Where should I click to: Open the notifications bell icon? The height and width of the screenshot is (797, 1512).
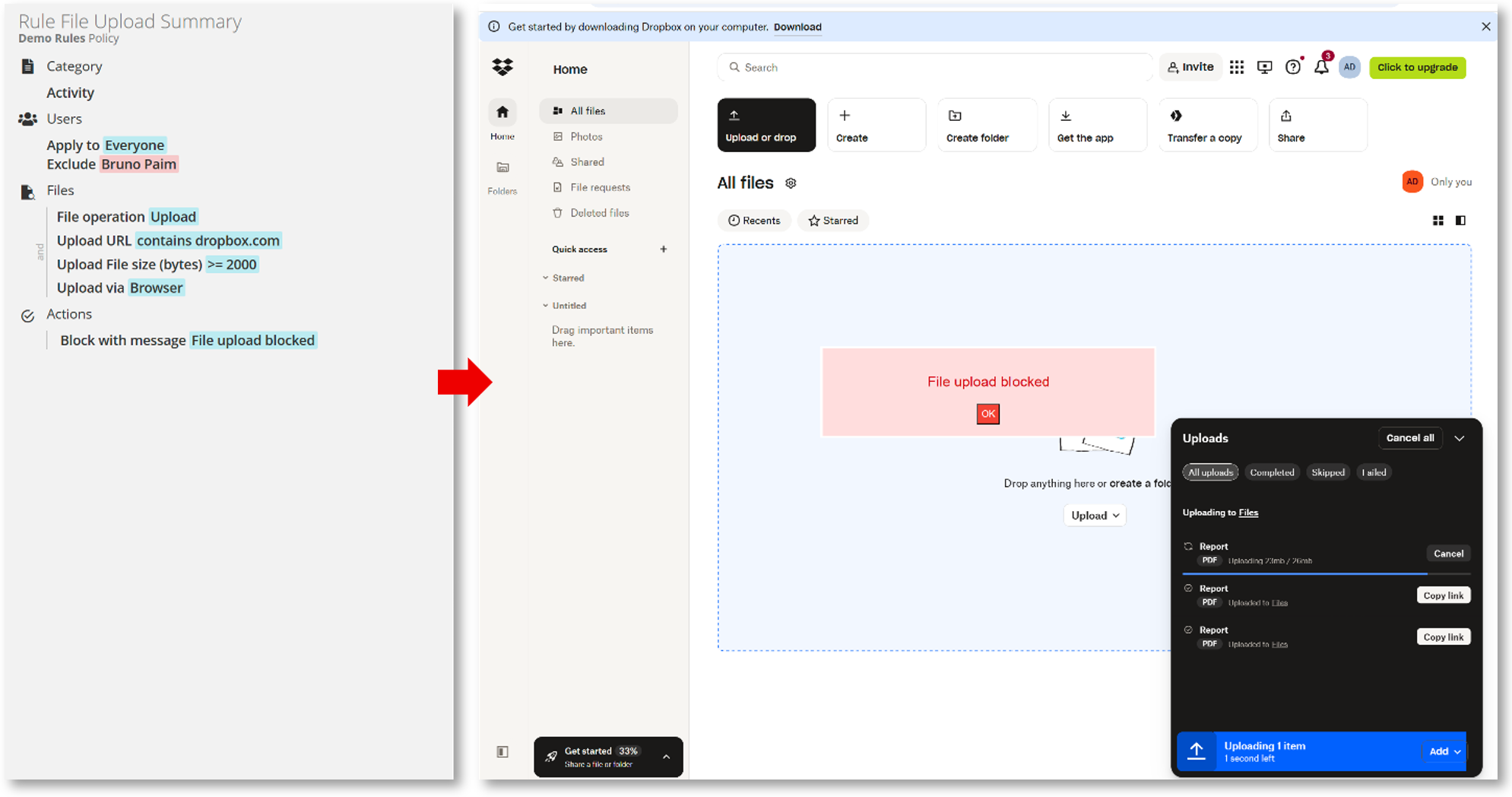(1321, 68)
